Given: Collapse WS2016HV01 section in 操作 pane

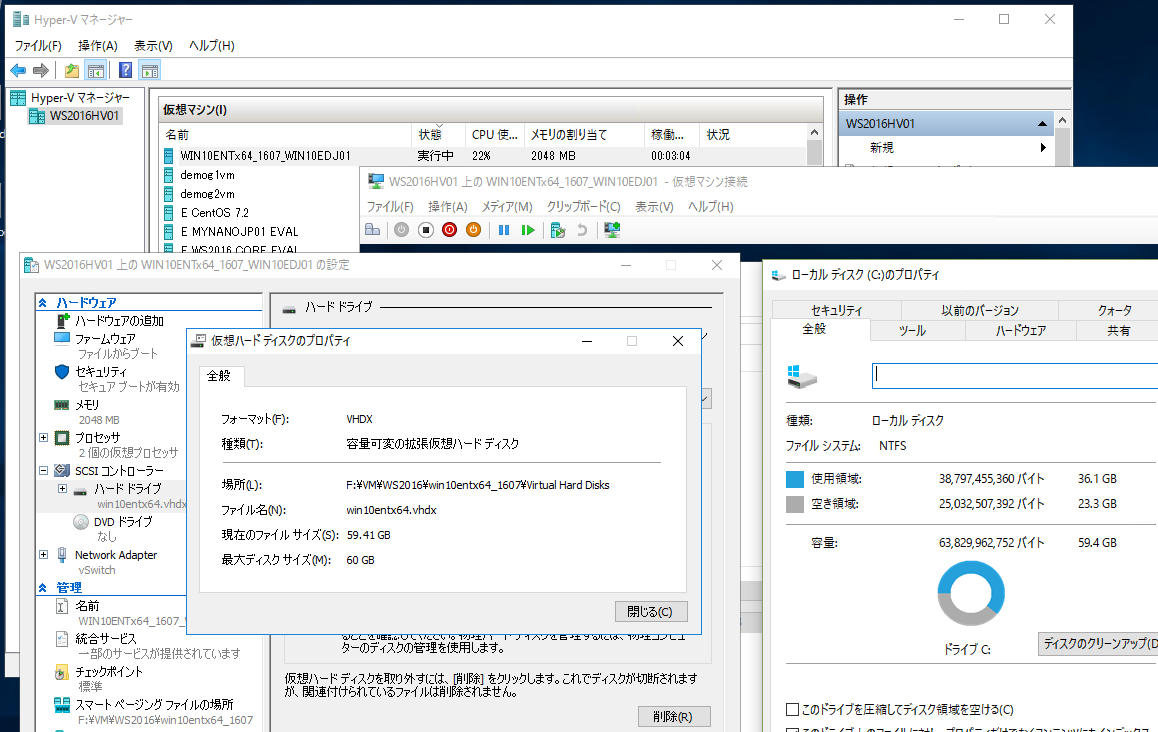Looking at the screenshot, I should (x=1042, y=123).
